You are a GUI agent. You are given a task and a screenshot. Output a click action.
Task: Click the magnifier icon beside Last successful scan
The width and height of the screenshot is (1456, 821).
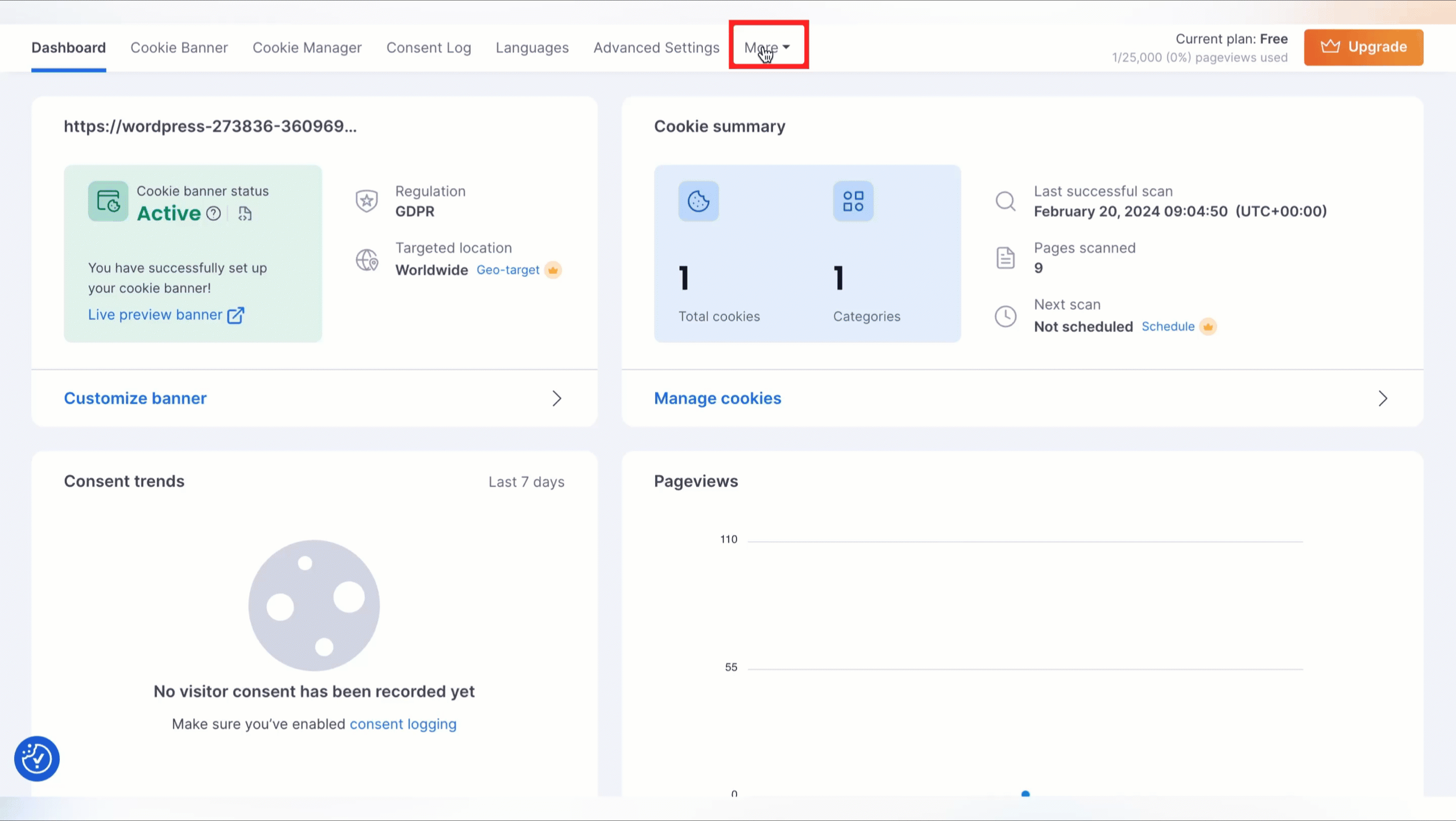[x=1006, y=201]
